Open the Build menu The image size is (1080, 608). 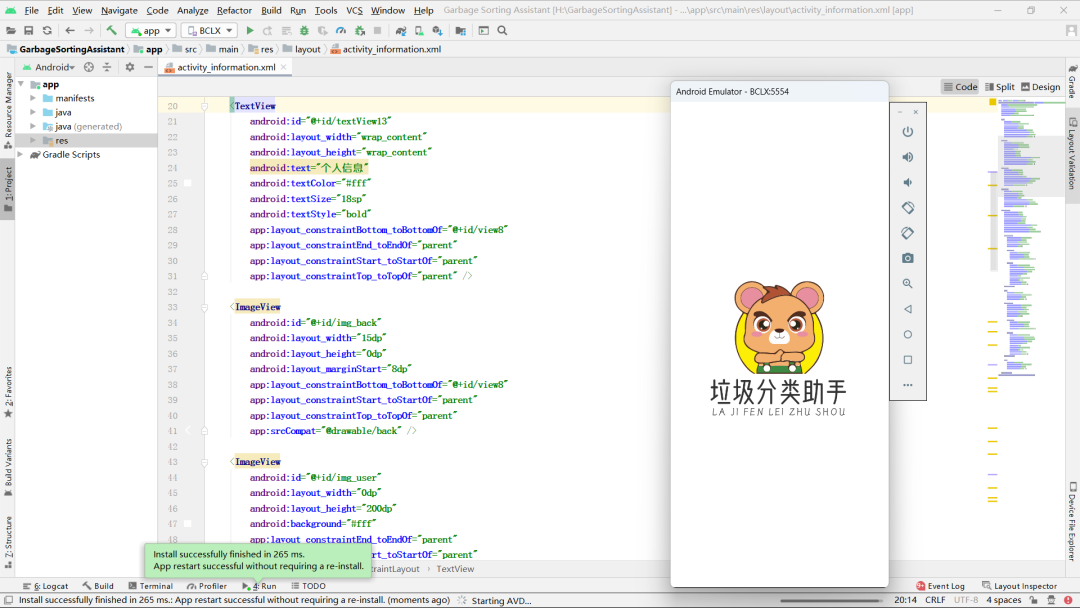coord(271,10)
